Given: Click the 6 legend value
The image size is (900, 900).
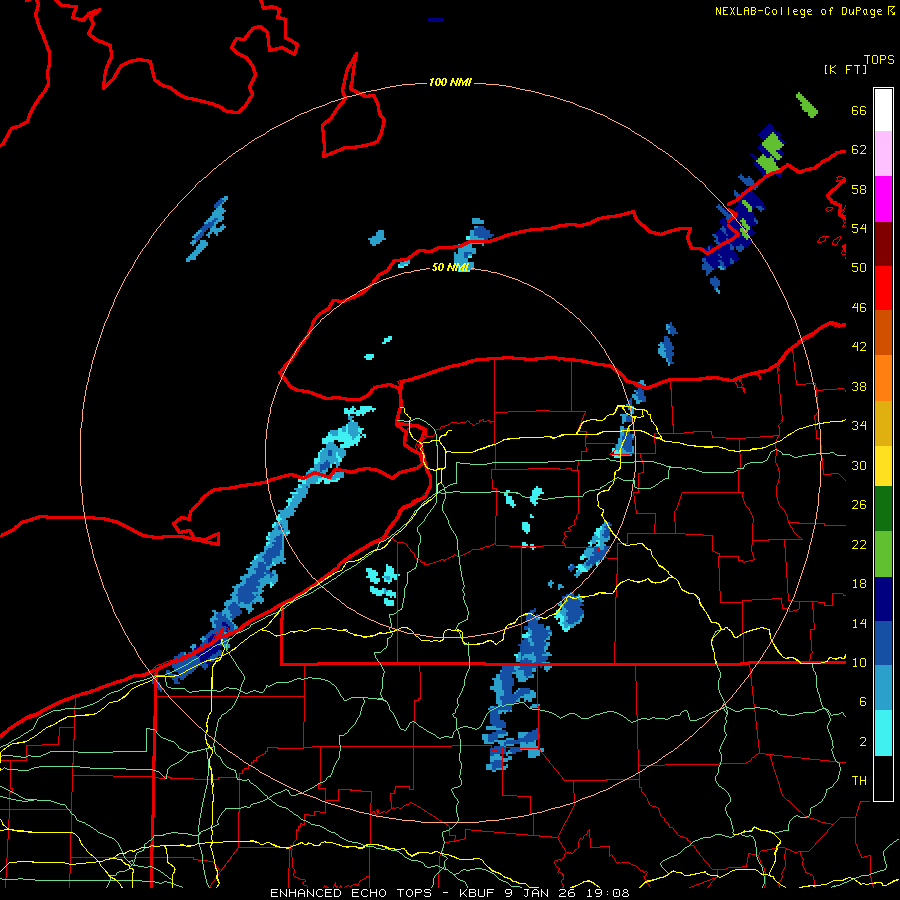Looking at the screenshot, I should coord(863,702).
